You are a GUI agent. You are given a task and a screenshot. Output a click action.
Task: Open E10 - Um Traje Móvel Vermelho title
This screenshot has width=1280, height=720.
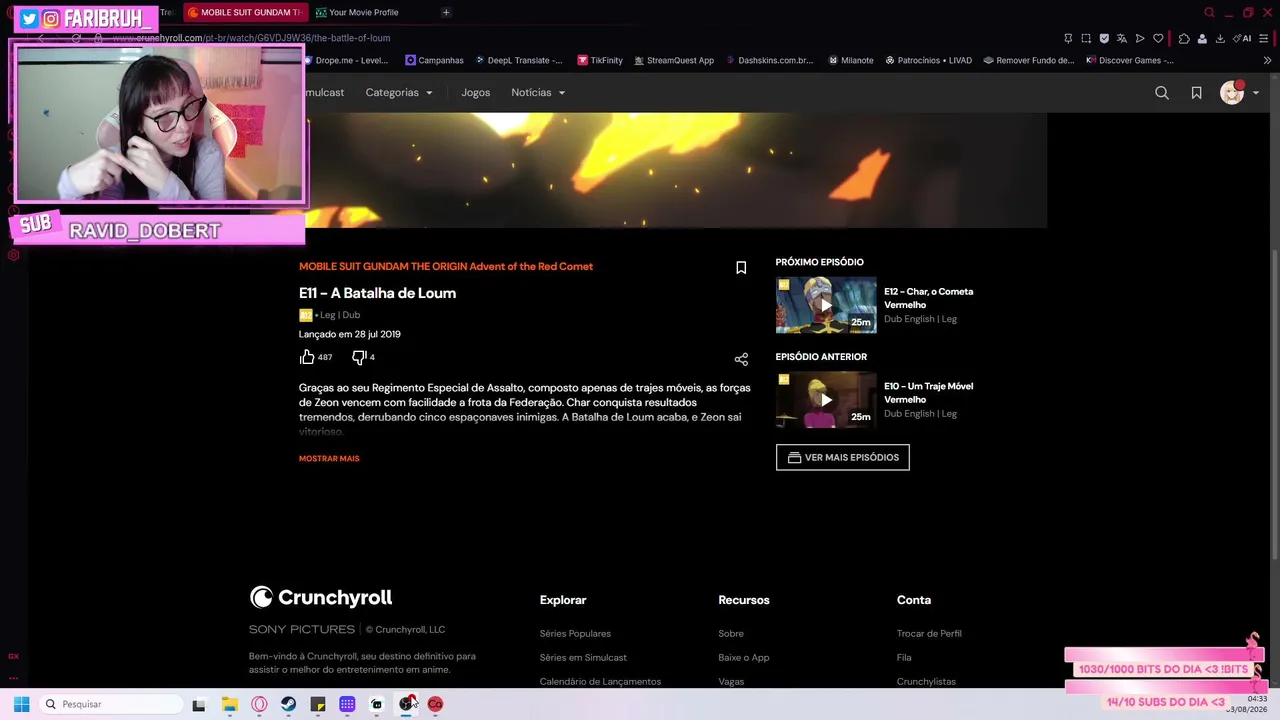(928, 393)
